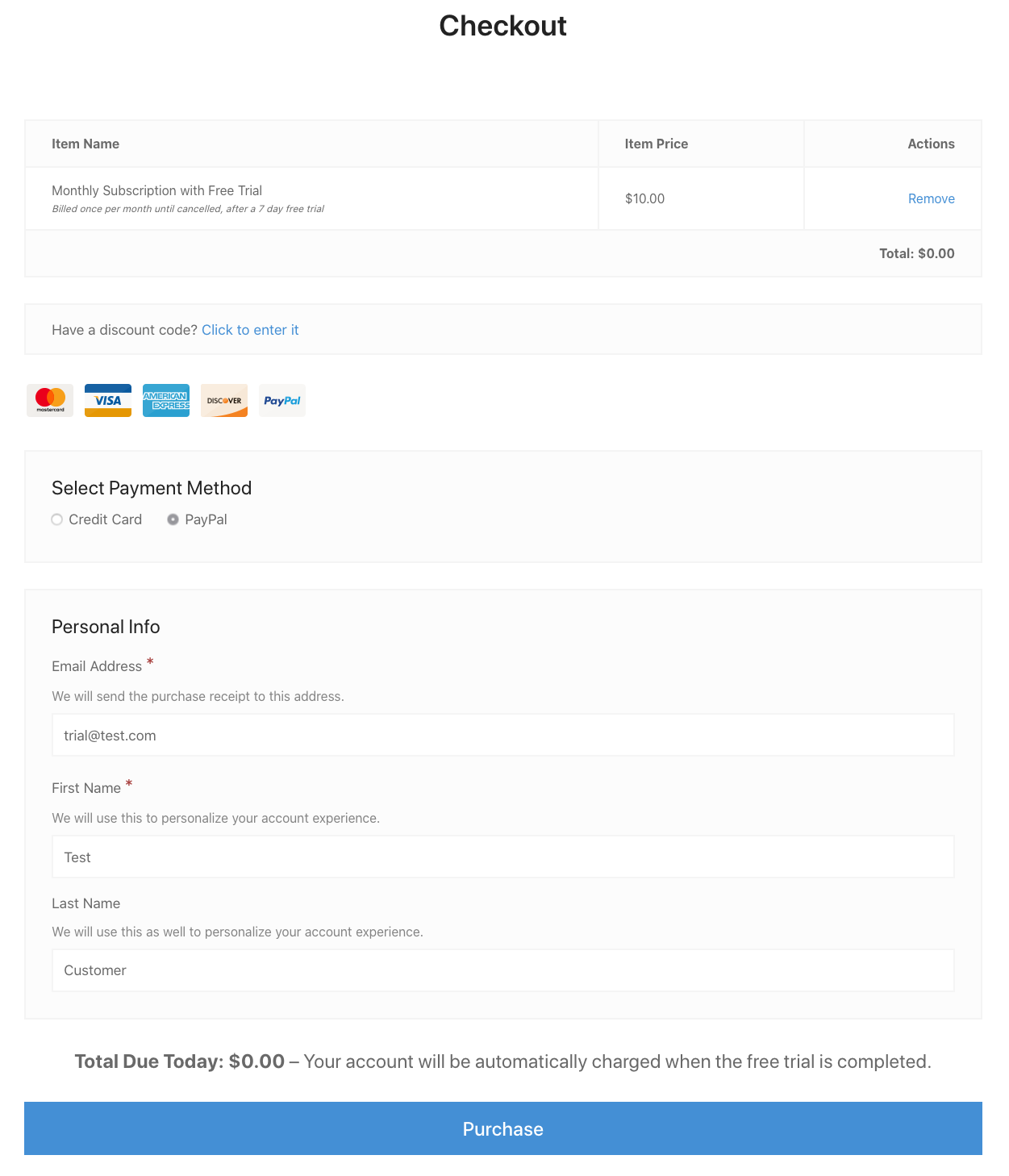Viewport: 1009px width, 1176px height.
Task: Click the Actions column header
Action: (931, 144)
